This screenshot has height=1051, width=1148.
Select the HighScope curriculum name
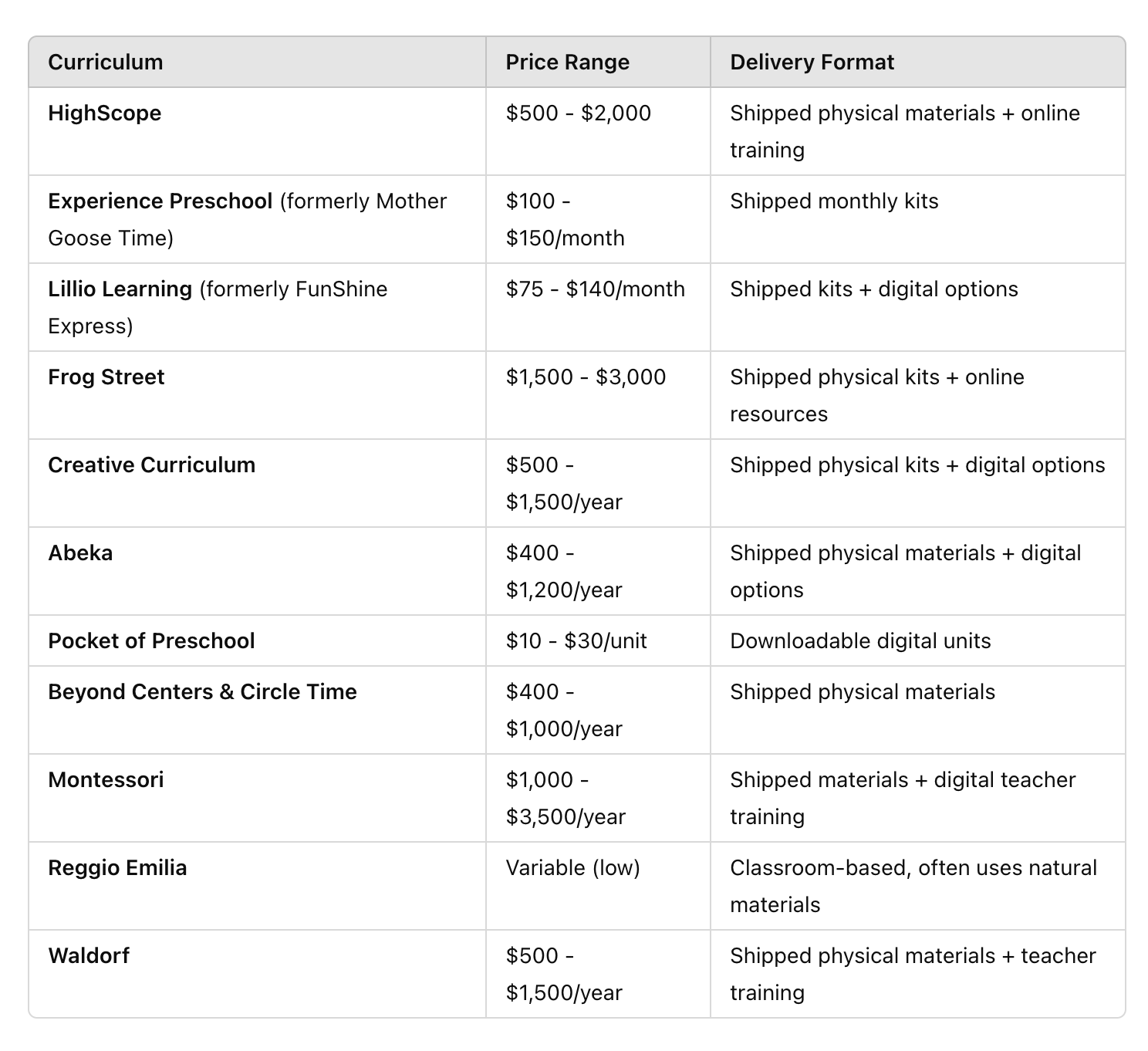click(104, 113)
